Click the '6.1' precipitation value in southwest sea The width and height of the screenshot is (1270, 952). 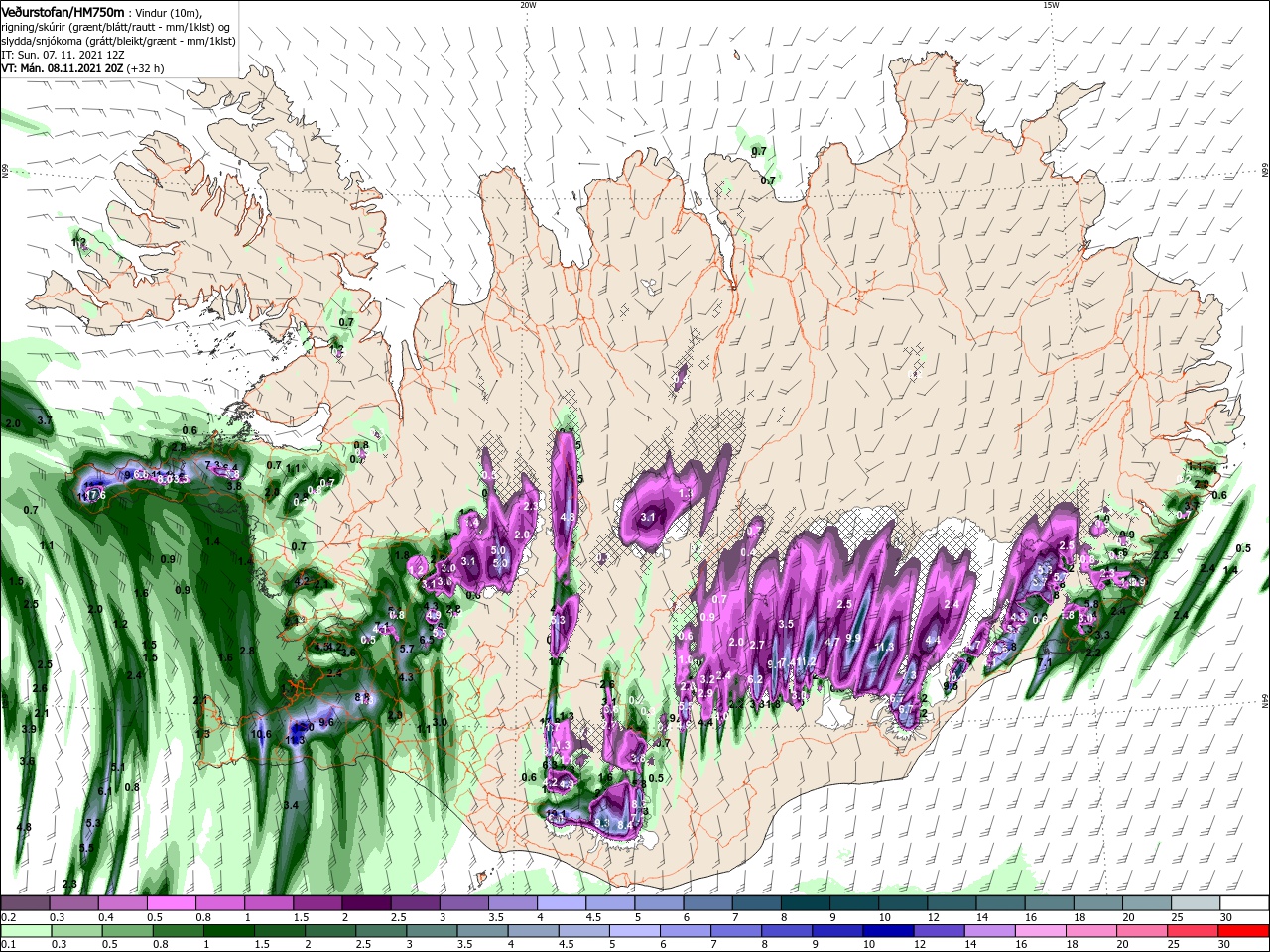point(105,791)
